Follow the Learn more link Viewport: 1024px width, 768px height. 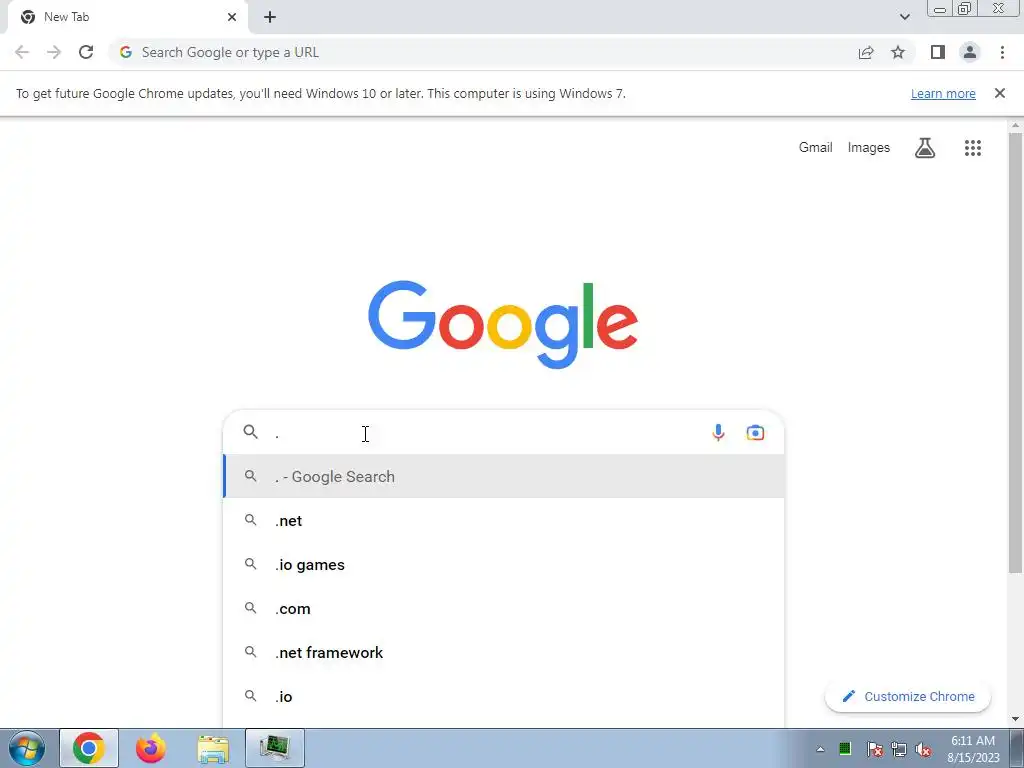coord(943,93)
